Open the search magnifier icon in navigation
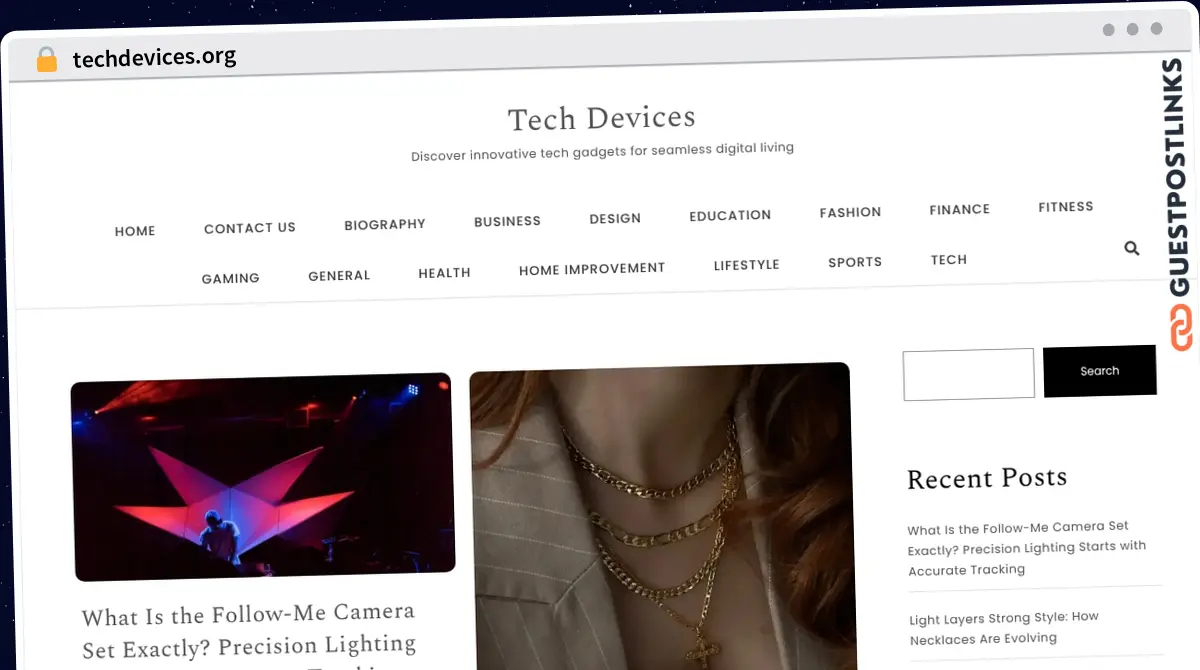This screenshot has height=670, width=1200. (1131, 248)
